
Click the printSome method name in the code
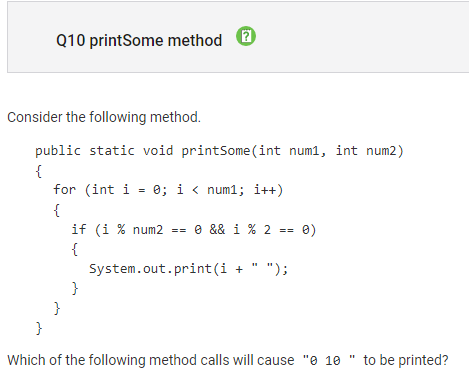pyautogui.click(x=216, y=151)
